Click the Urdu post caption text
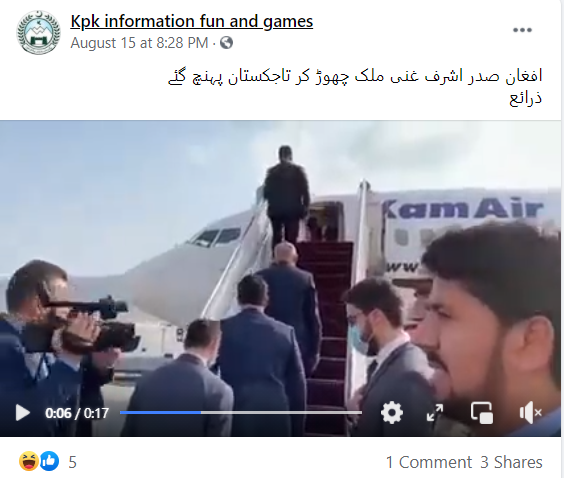 coord(355,86)
